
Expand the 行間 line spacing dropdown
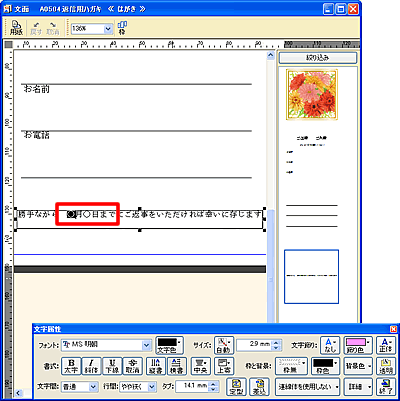click(x=152, y=387)
